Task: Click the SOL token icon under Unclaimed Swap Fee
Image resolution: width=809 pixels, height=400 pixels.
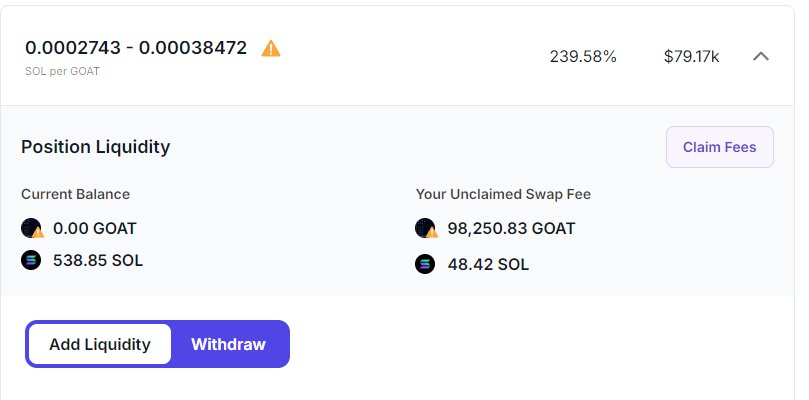Action: click(x=426, y=264)
